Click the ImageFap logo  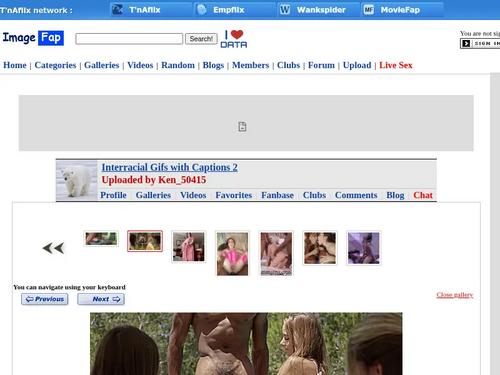(33, 38)
